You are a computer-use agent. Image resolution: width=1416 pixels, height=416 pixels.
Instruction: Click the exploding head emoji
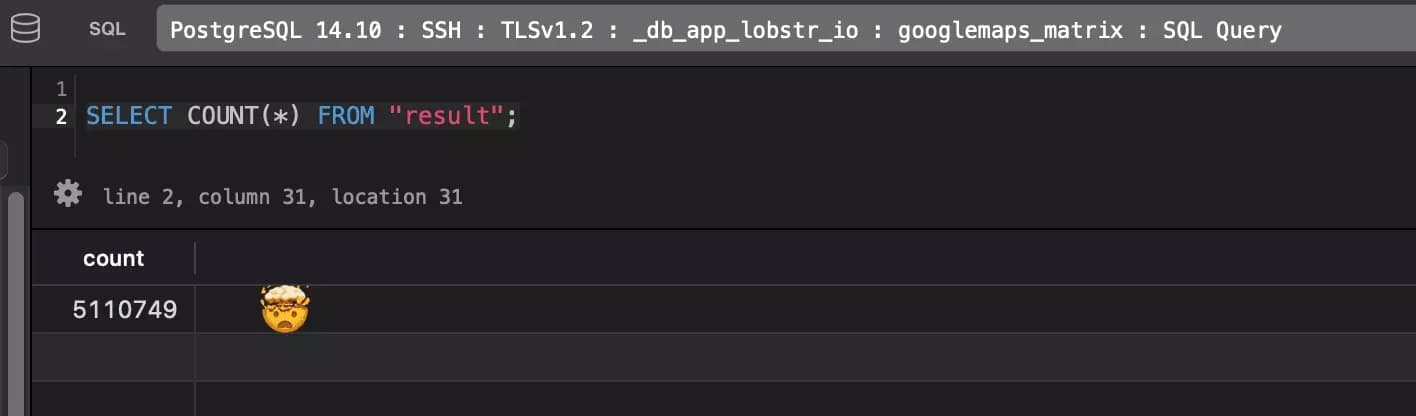tap(285, 309)
